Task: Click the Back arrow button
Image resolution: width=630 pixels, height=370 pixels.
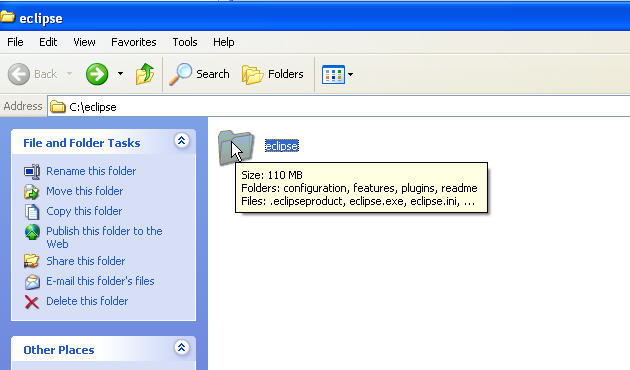Action: 19,74
